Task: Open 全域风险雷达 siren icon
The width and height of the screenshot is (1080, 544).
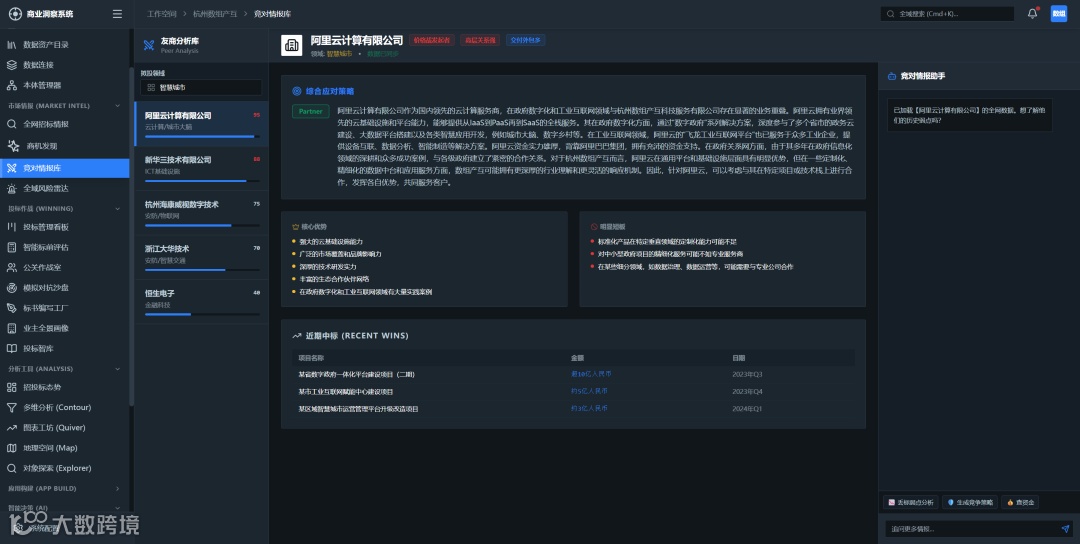Action: point(12,188)
